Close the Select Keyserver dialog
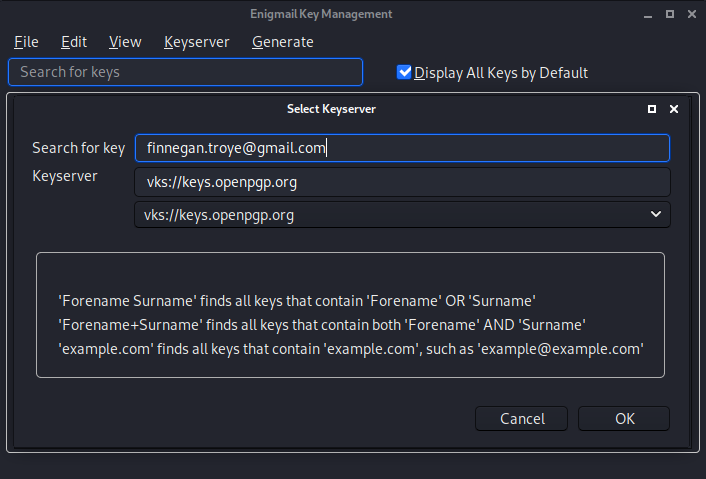The height and width of the screenshot is (479, 706). [674, 109]
